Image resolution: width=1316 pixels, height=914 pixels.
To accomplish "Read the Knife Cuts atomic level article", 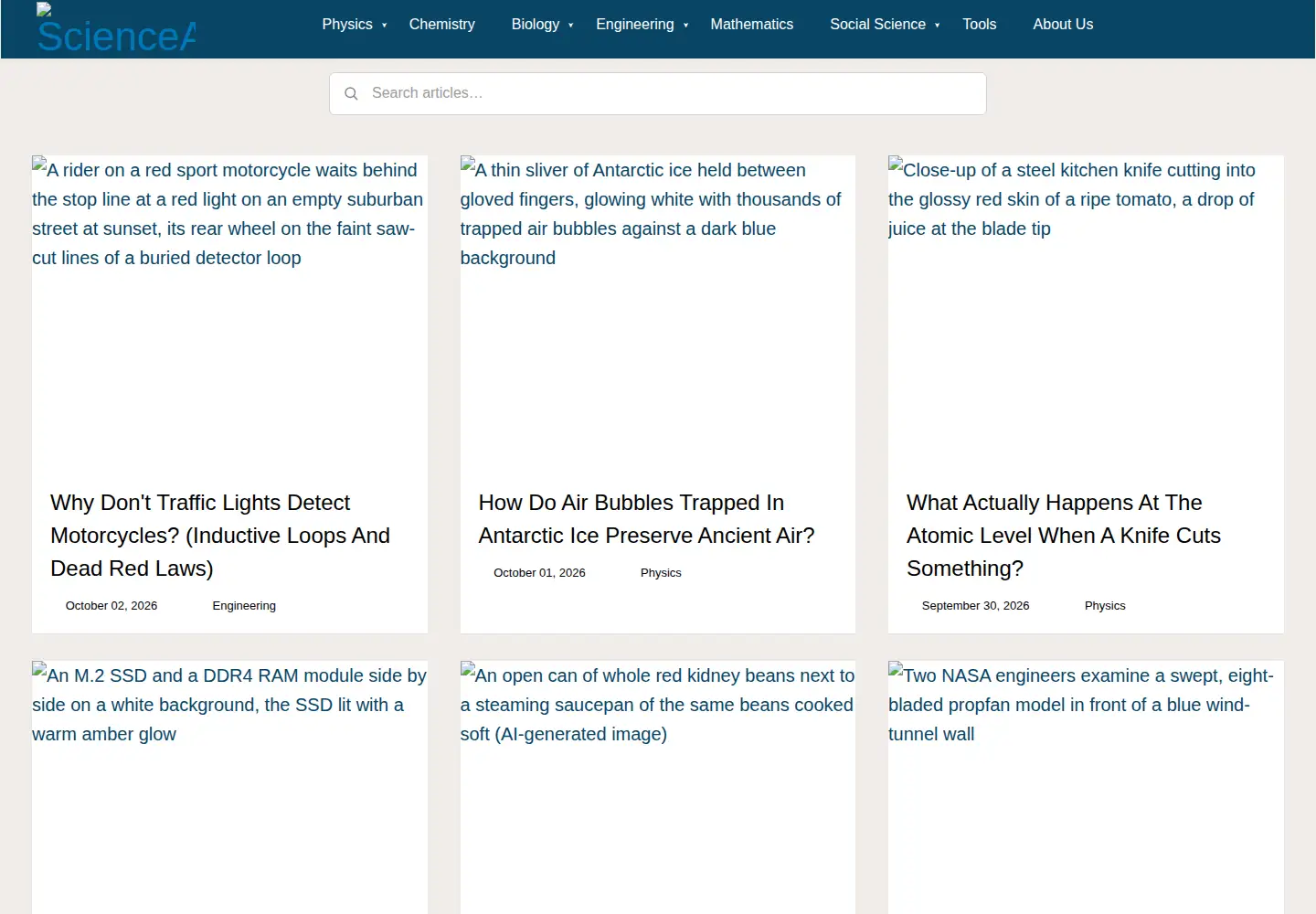I will (x=1064, y=536).
